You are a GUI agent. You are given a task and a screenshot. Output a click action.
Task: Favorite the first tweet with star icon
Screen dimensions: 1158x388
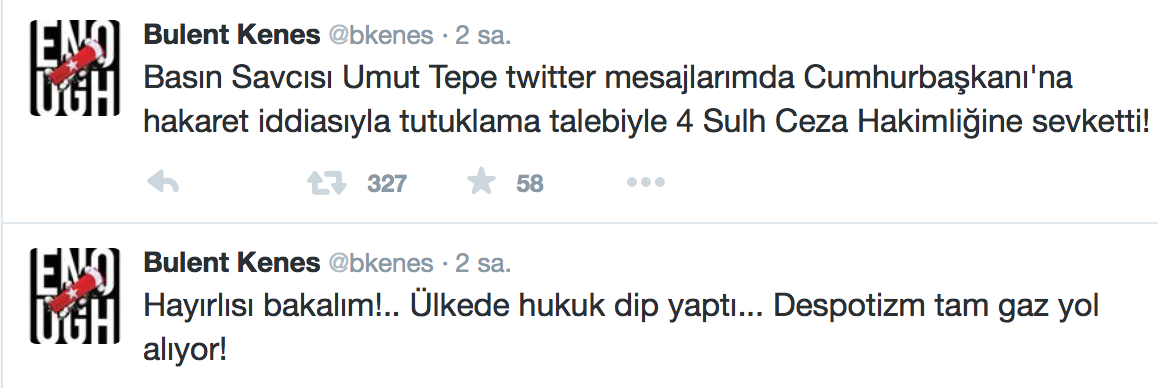(x=482, y=182)
